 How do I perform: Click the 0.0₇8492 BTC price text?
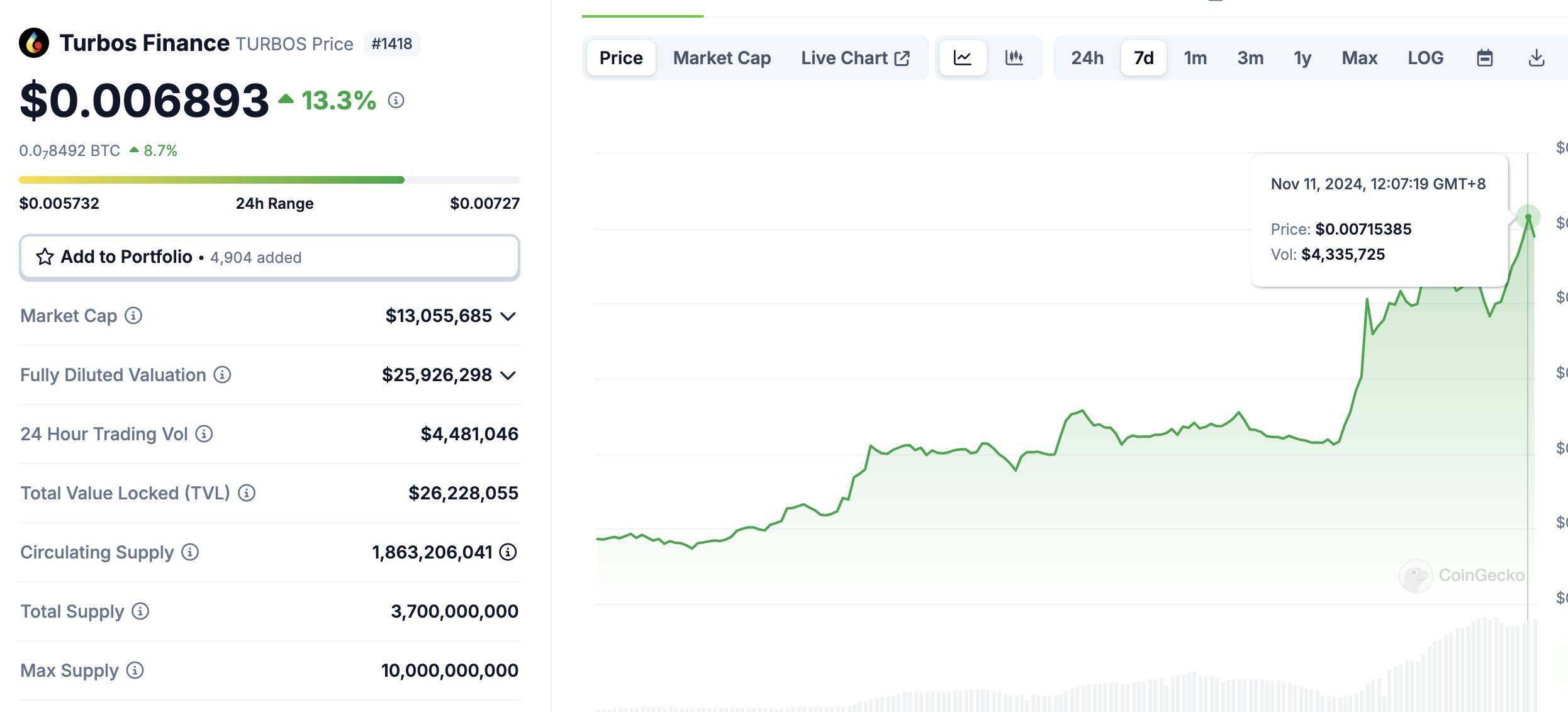pos(69,151)
